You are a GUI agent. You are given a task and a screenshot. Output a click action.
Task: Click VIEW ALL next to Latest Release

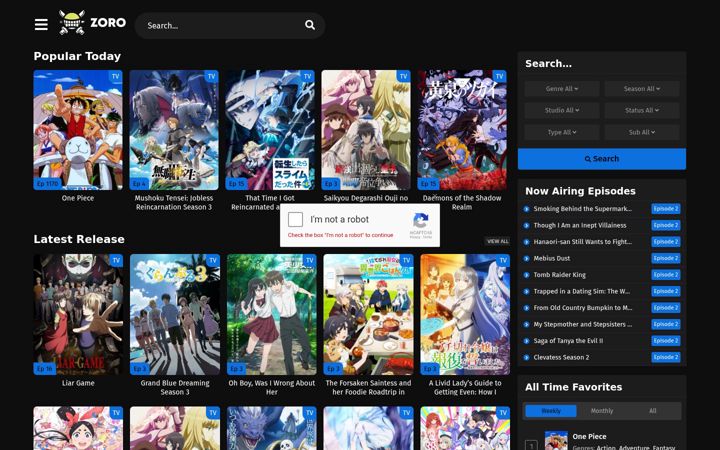(x=497, y=241)
